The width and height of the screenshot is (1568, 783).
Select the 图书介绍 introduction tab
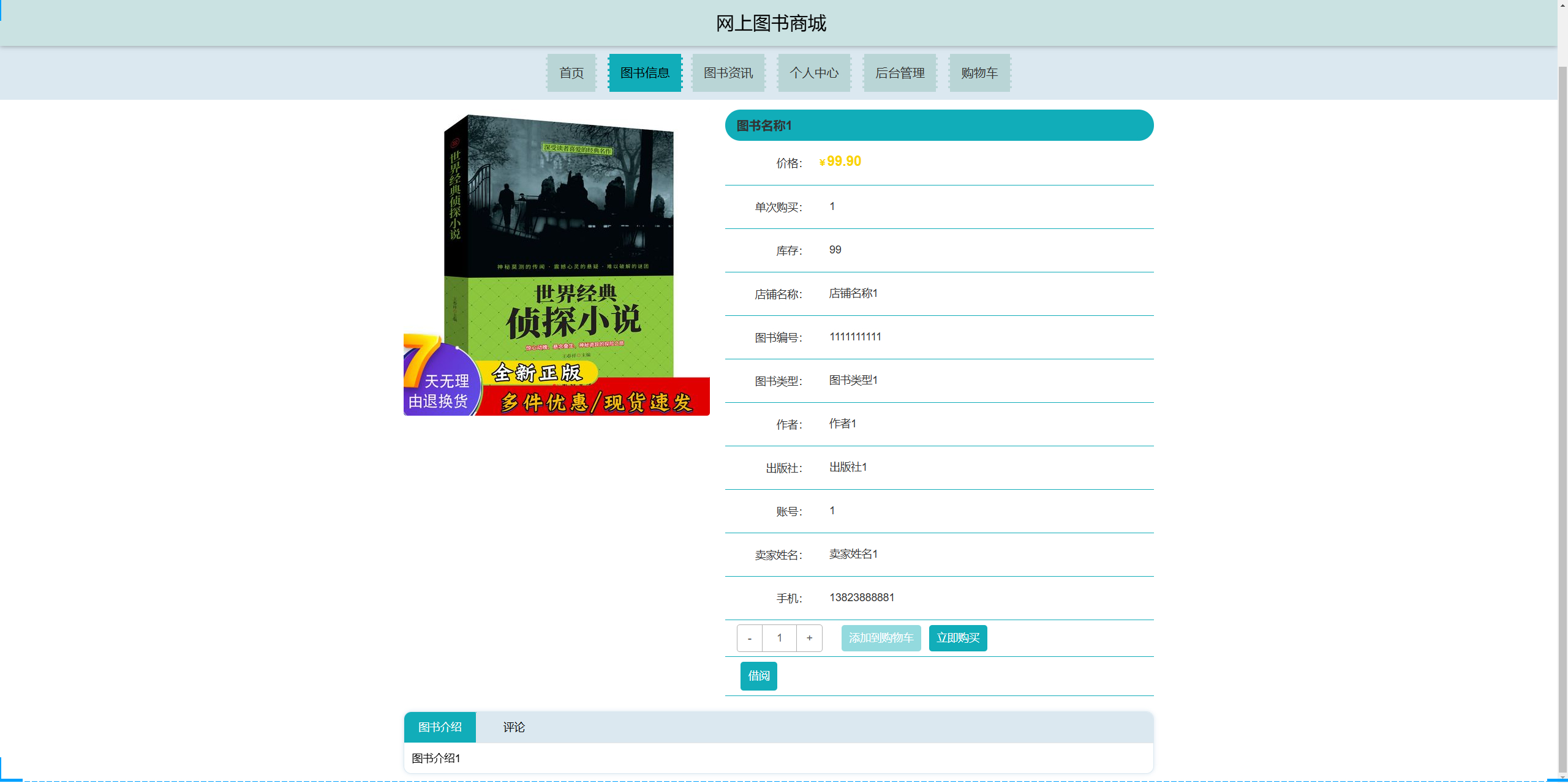(440, 727)
